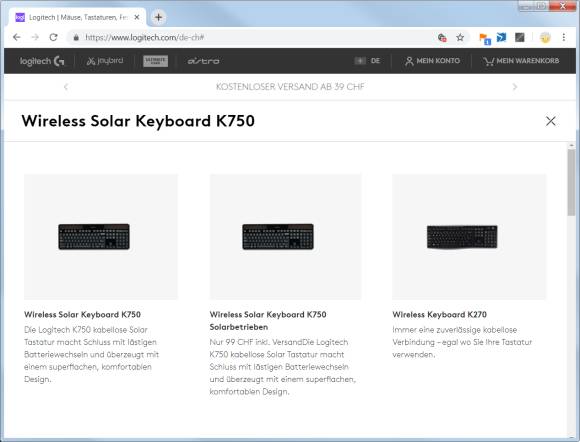Close the search results overlay X
580x442 pixels.
[550, 121]
